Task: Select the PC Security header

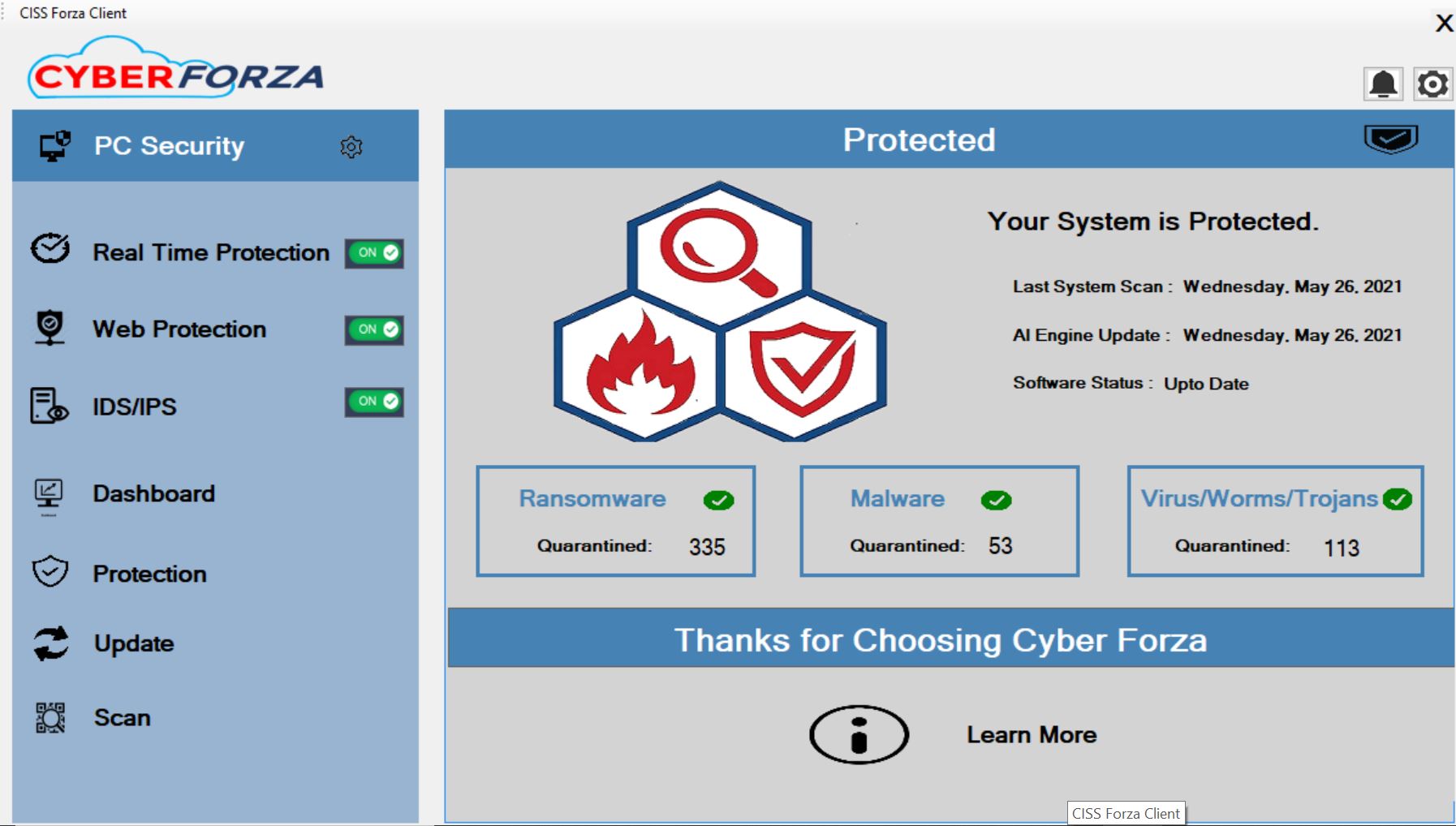Action: (169, 146)
